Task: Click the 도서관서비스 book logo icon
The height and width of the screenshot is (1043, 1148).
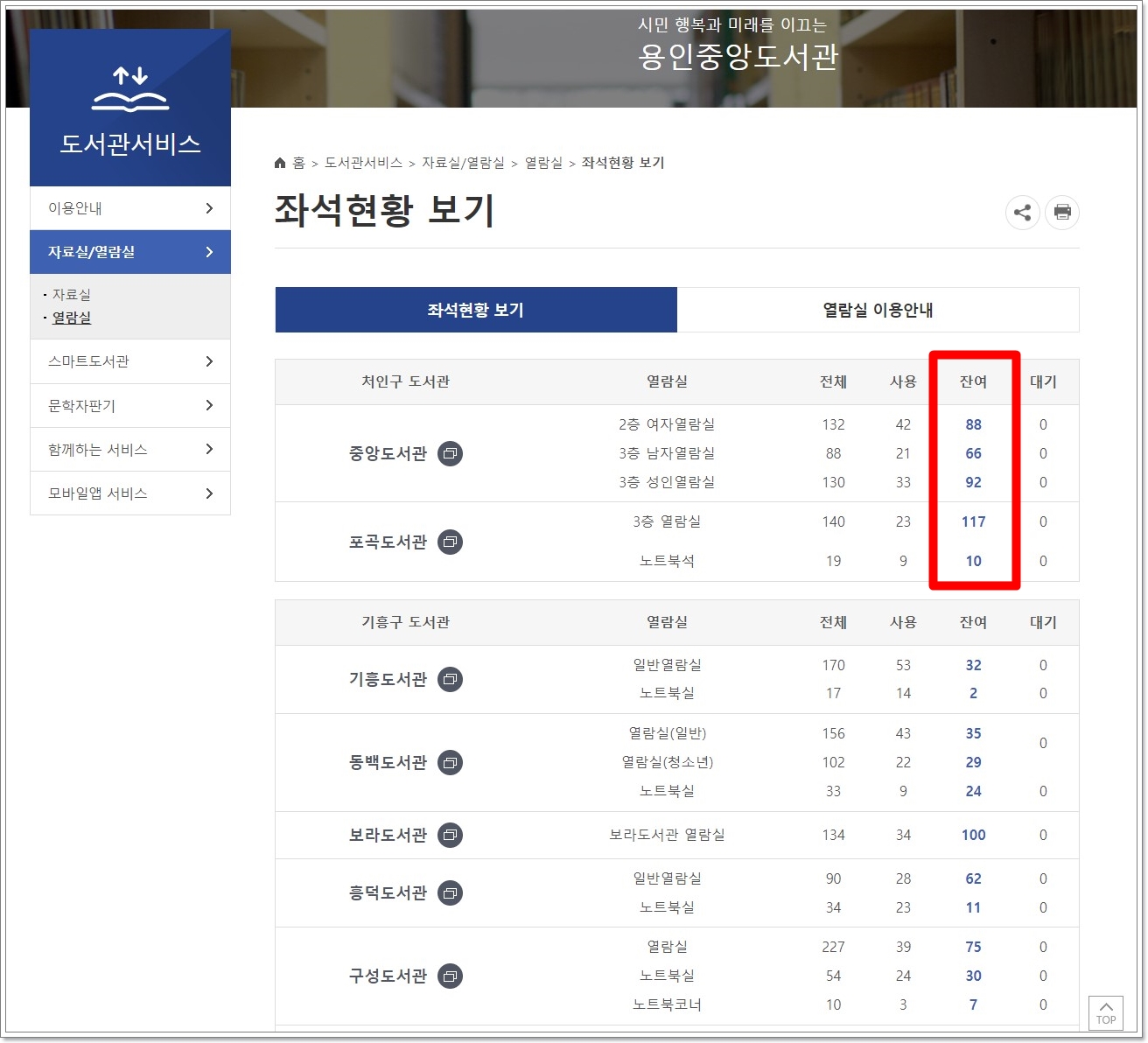Action: 130,89
